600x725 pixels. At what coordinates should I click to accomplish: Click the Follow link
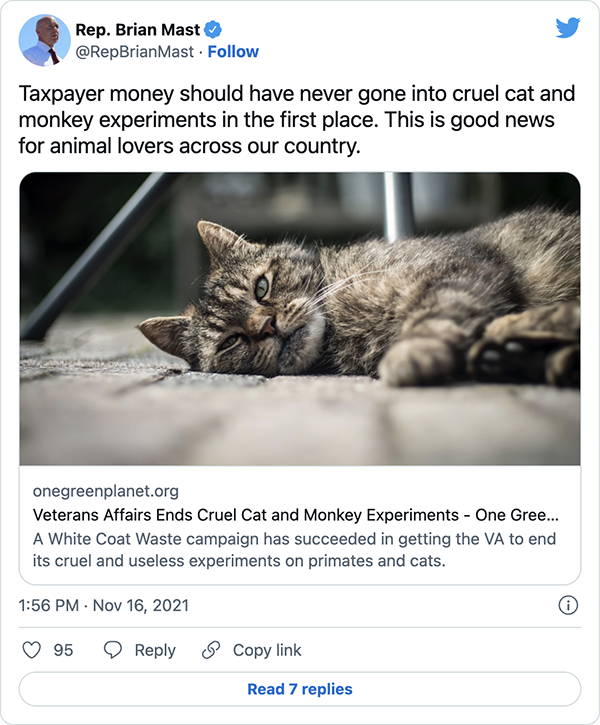pyautogui.click(x=233, y=52)
